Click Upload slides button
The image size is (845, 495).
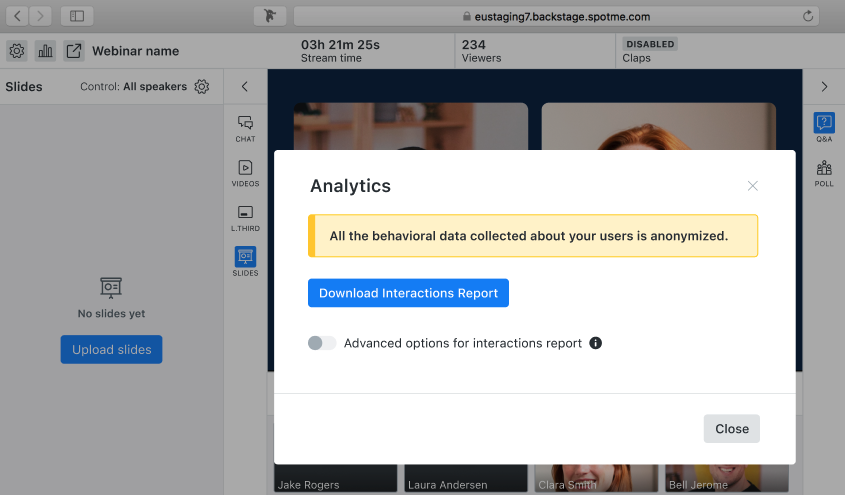[x=112, y=350]
